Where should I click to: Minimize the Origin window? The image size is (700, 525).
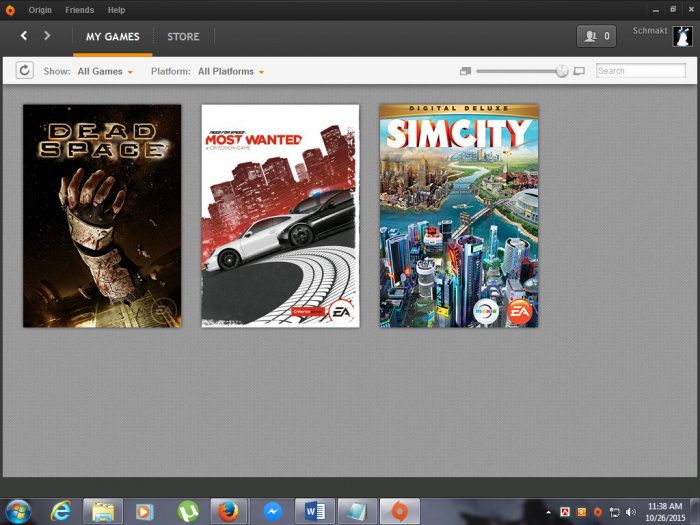(656, 10)
